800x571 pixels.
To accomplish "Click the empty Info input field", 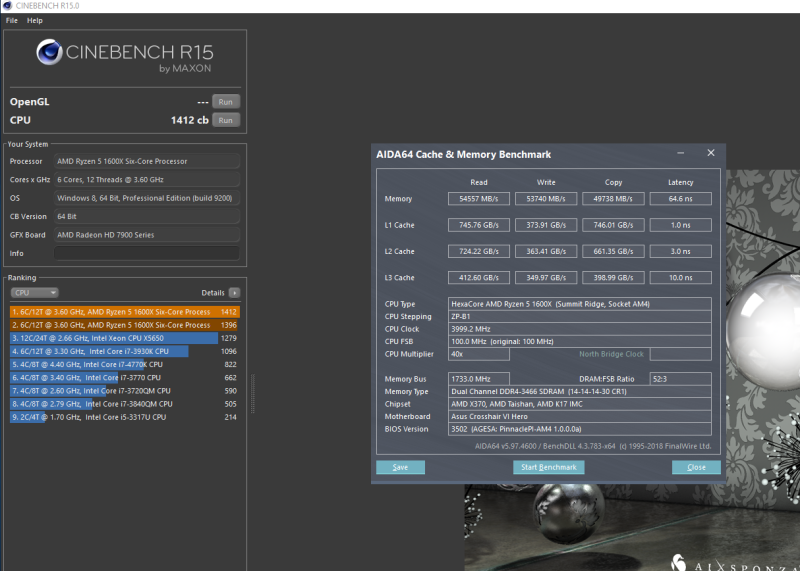I will pos(146,253).
